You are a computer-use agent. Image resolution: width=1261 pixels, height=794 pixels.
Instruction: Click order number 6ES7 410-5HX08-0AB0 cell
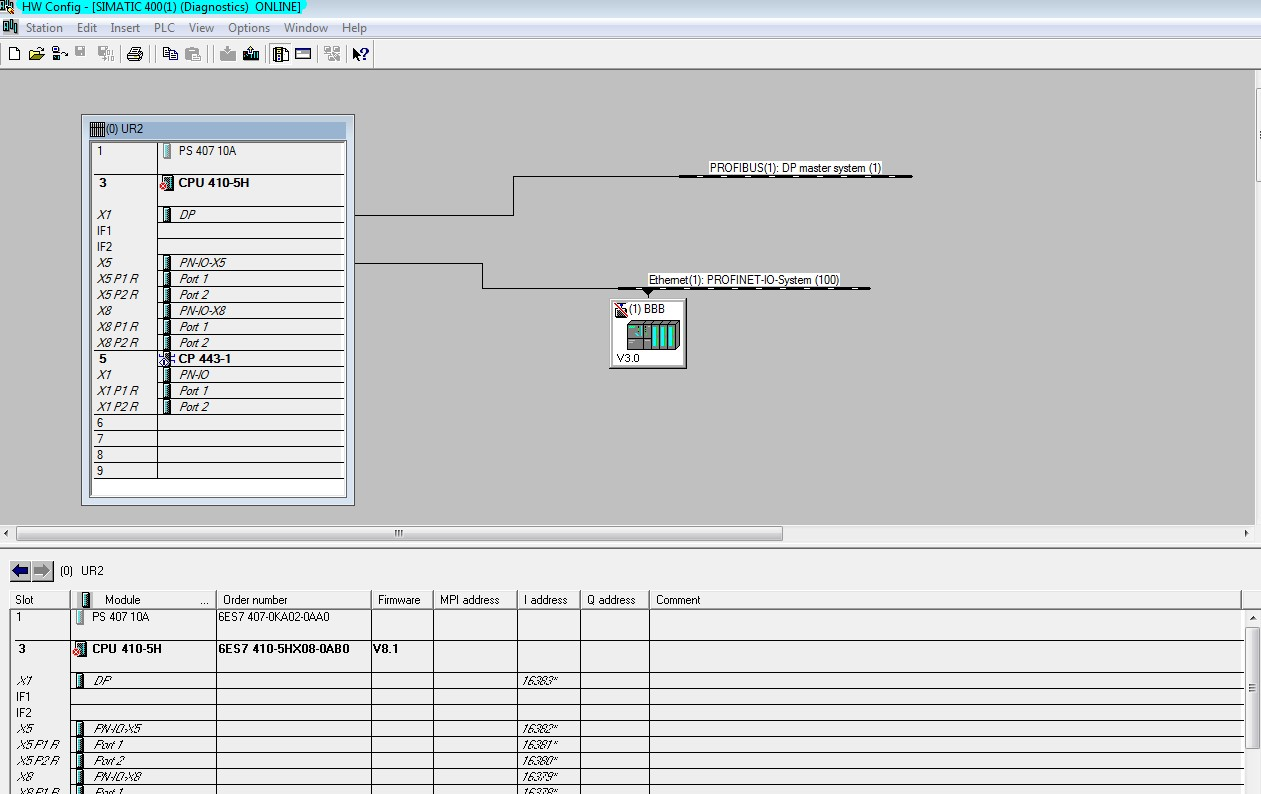(x=294, y=656)
